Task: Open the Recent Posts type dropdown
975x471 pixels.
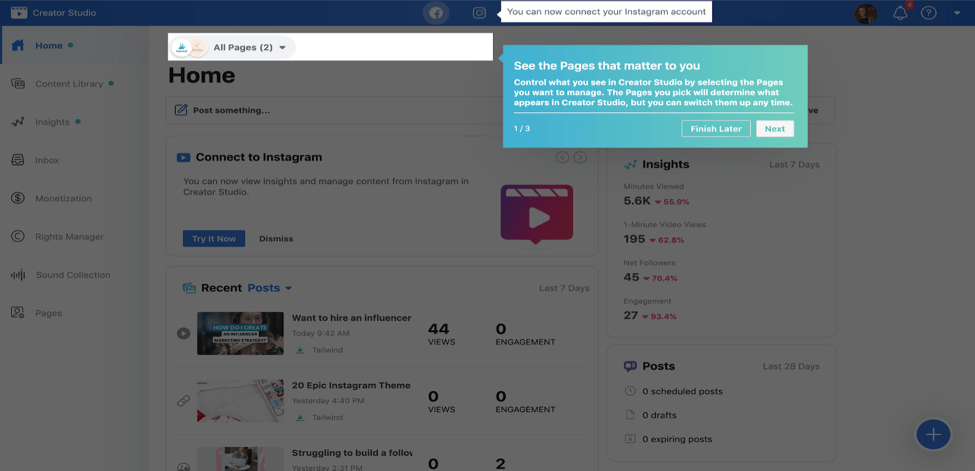Action: click(x=270, y=288)
